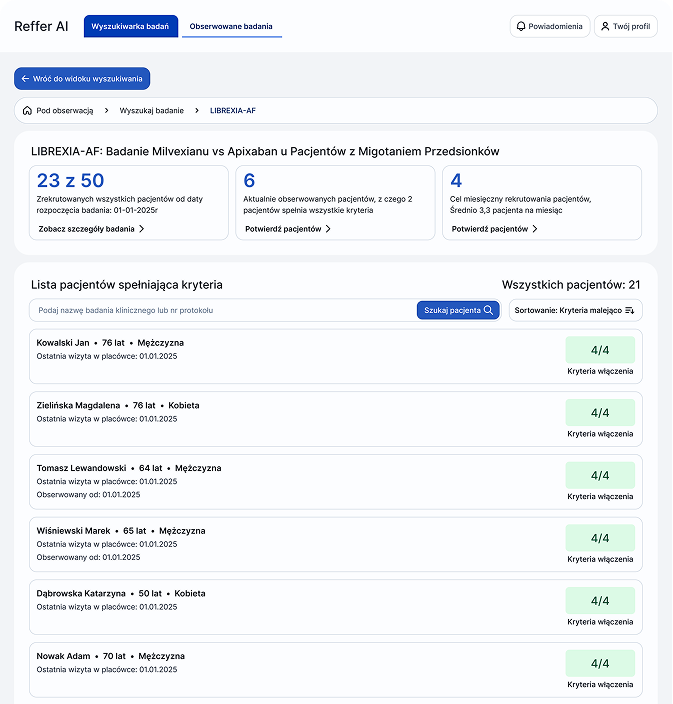The image size is (673, 704).
Task: Click 4/4 criteria badge for Kowalski Jan
Action: click(x=600, y=350)
